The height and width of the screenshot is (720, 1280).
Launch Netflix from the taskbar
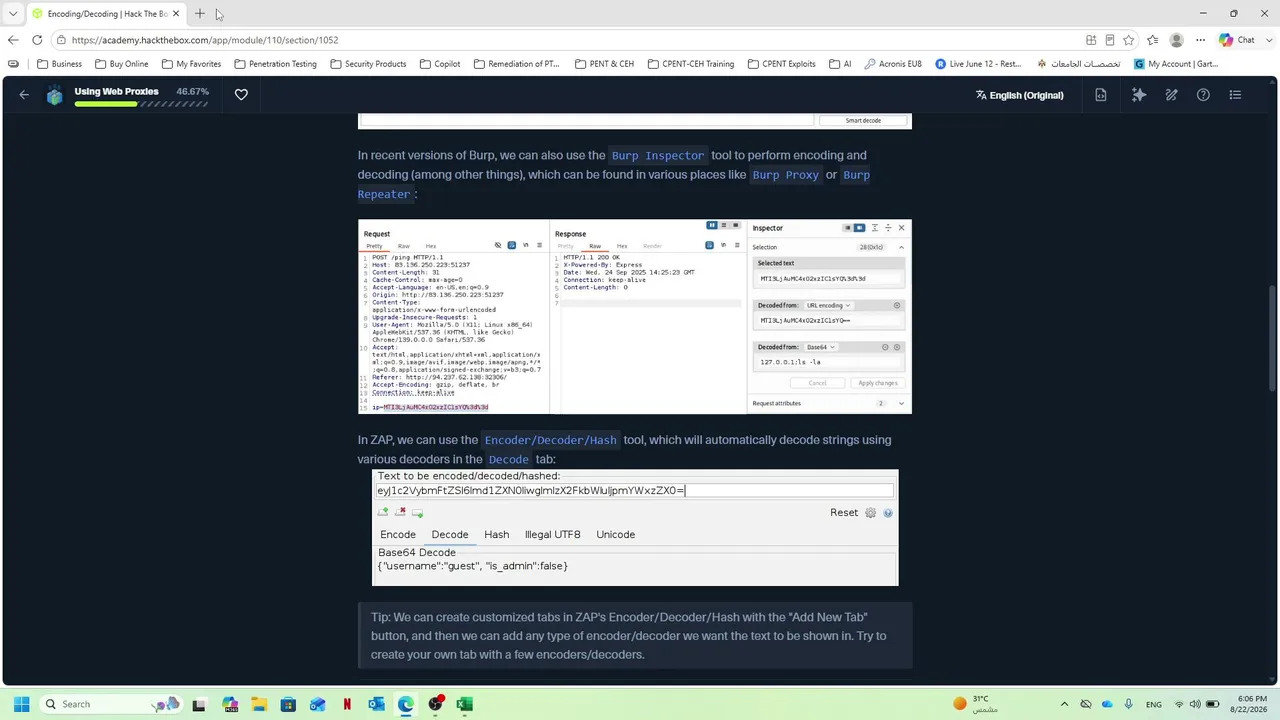(x=347, y=704)
